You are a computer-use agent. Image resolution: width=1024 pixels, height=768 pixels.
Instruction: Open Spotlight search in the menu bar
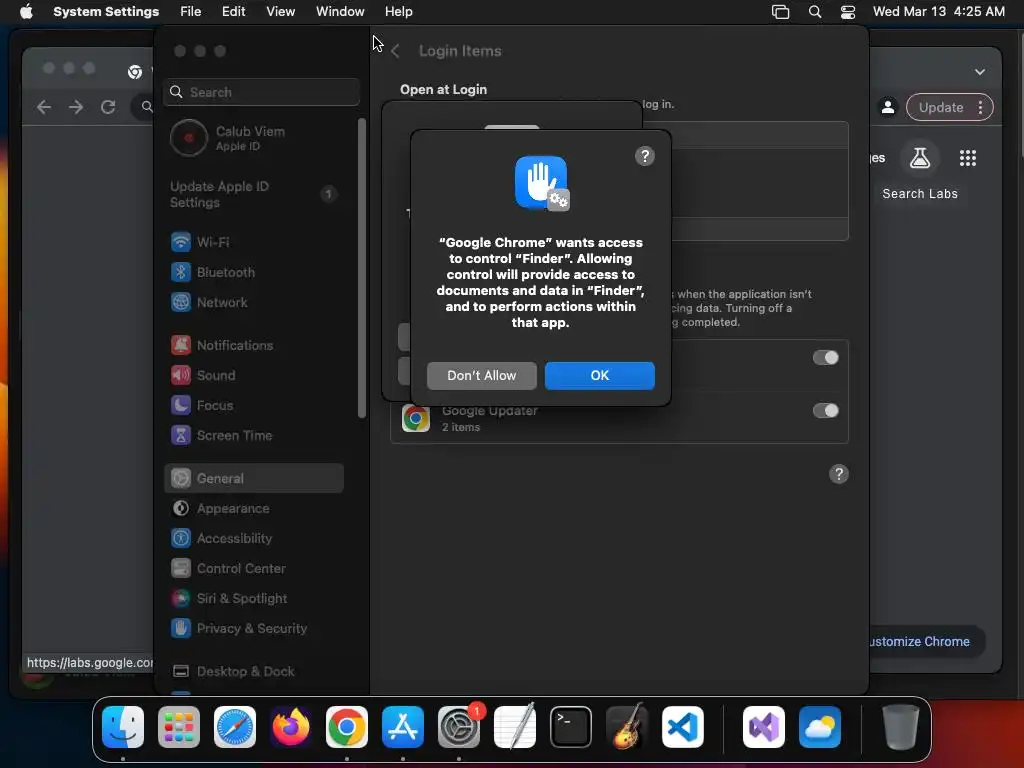(x=815, y=12)
